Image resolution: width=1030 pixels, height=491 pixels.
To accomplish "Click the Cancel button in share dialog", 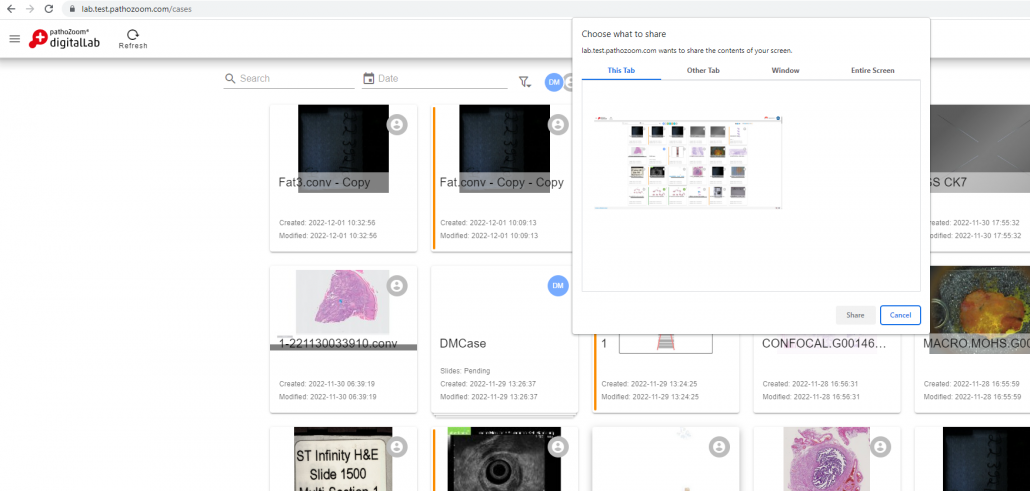I will (x=900, y=315).
